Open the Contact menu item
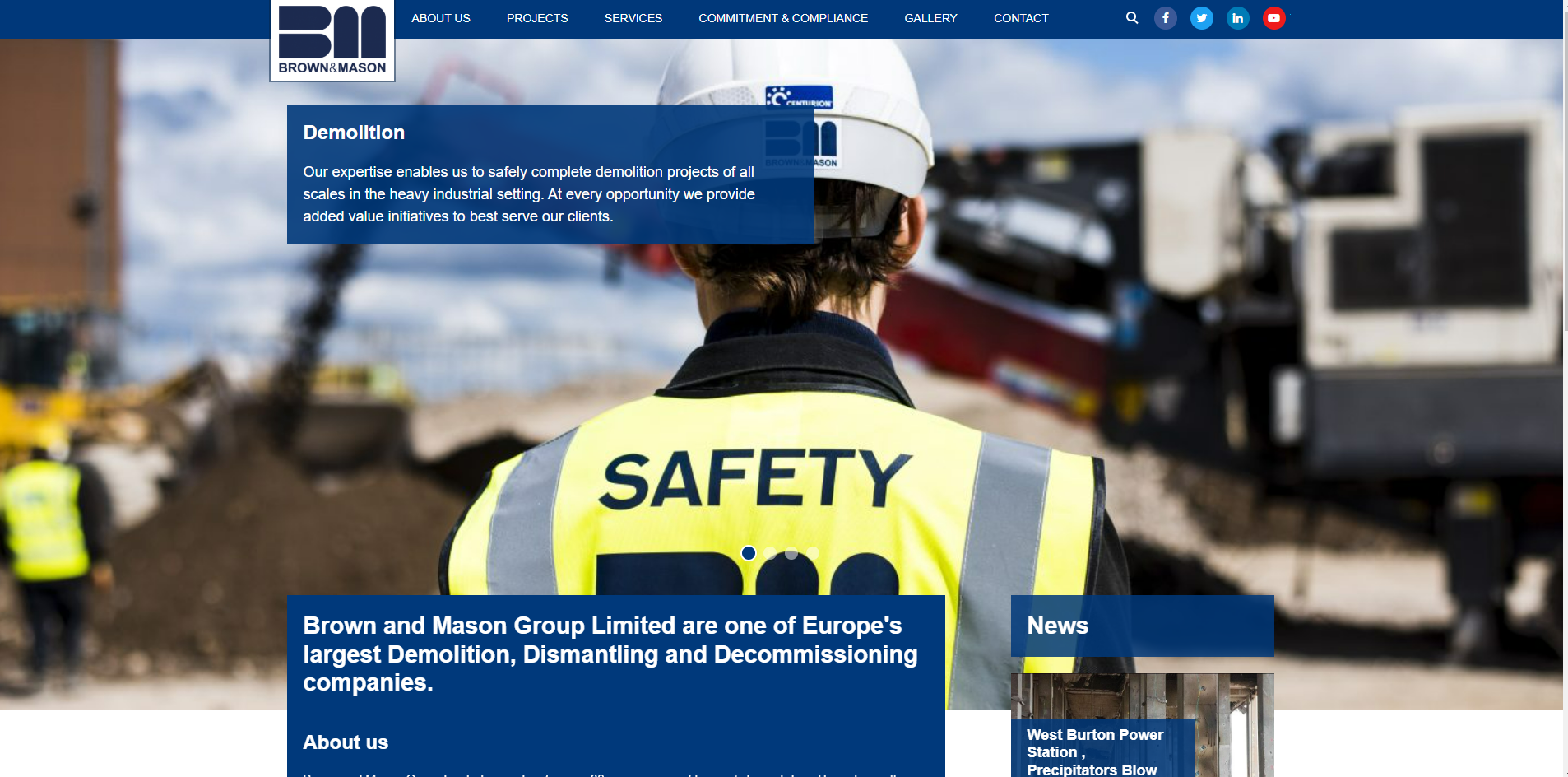The image size is (1568, 777). (x=1021, y=17)
